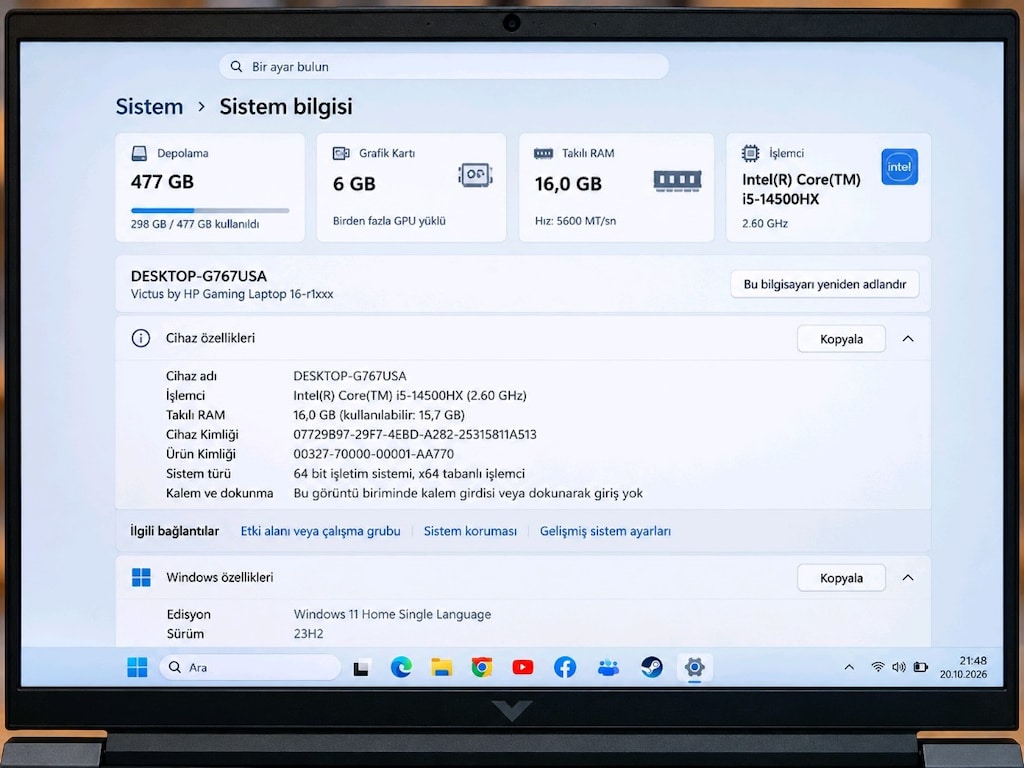Click the taskbar Ara search box
Image resolution: width=1024 pixels, height=768 pixels.
pos(250,667)
